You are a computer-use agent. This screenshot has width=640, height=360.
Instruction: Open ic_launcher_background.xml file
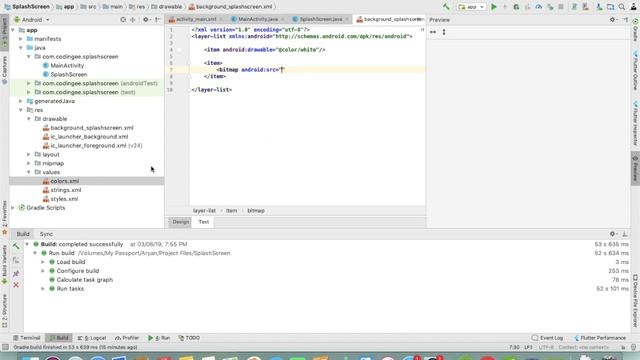coord(89,137)
